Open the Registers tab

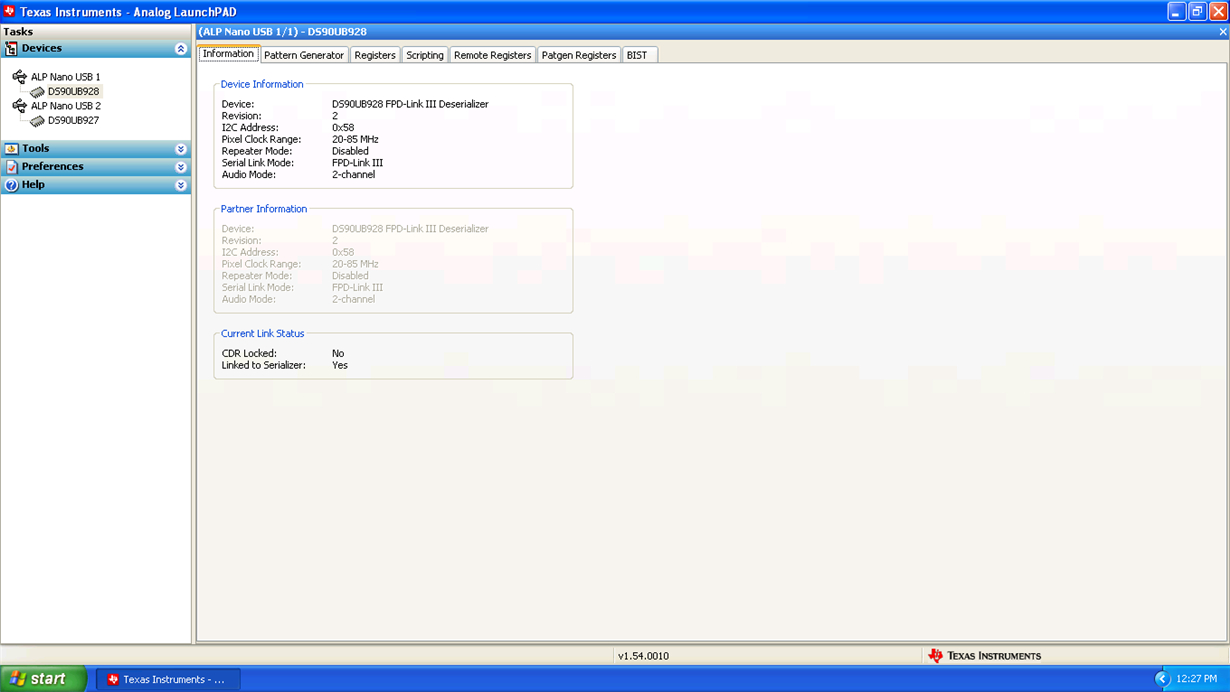tap(375, 55)
